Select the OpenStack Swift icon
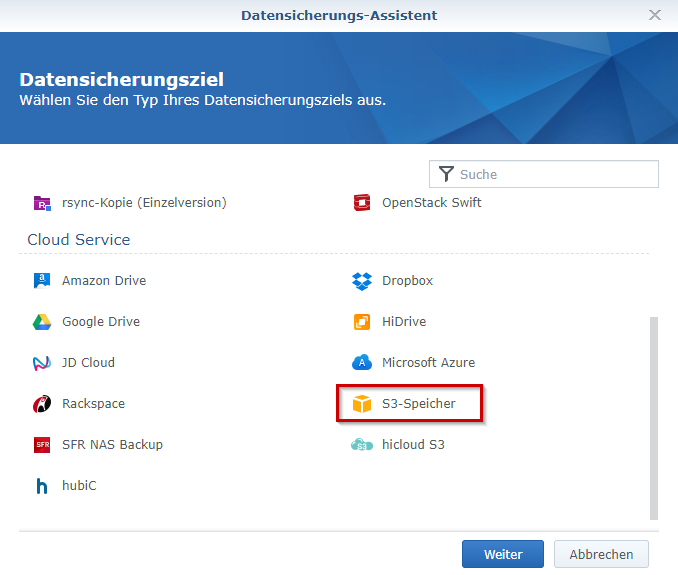The width and height of the screenshot is (678, 575). point(362,203)
